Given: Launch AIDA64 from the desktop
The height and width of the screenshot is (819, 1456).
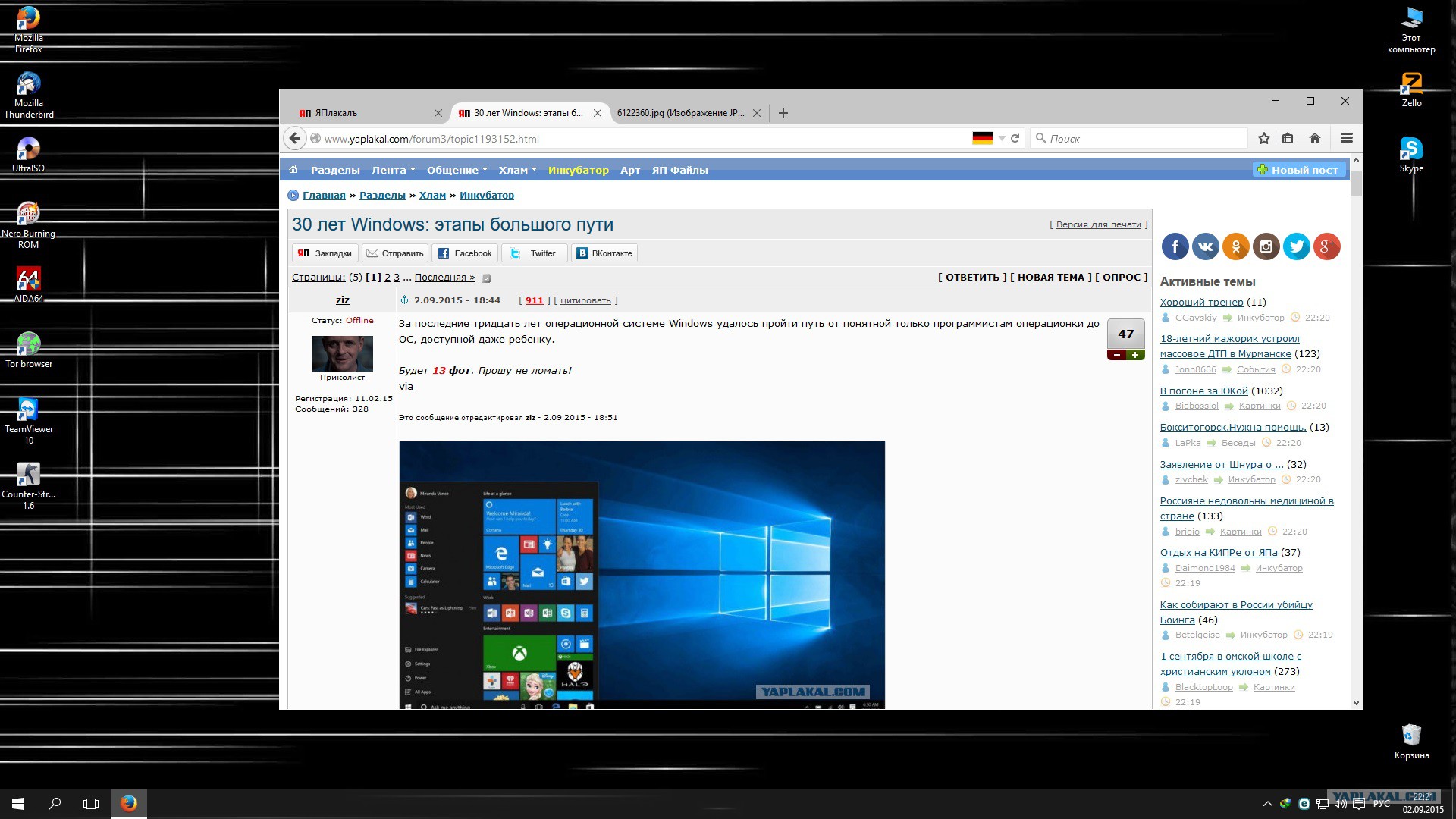Looking at the screenshot, I should coord(29,284).
